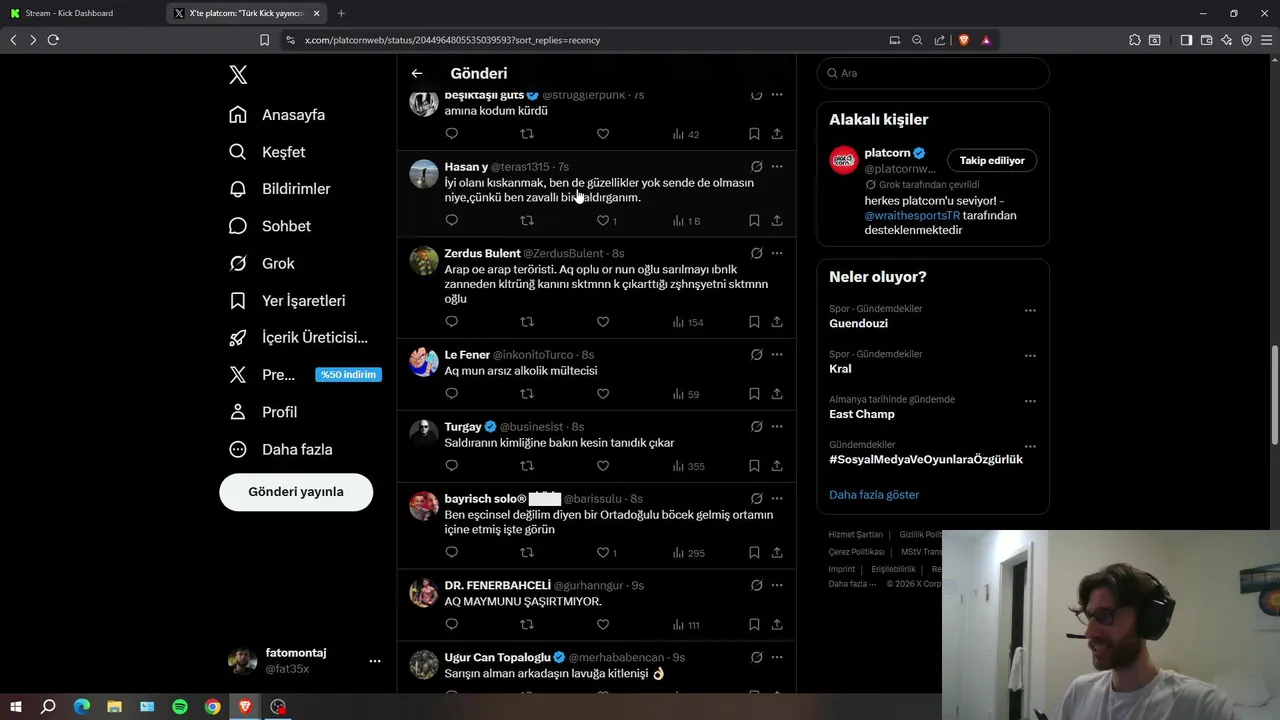Open more options for Le Fener's post
Image resolution: width=1280 pixels, height=720 pixels.
(x=777, y=355)
